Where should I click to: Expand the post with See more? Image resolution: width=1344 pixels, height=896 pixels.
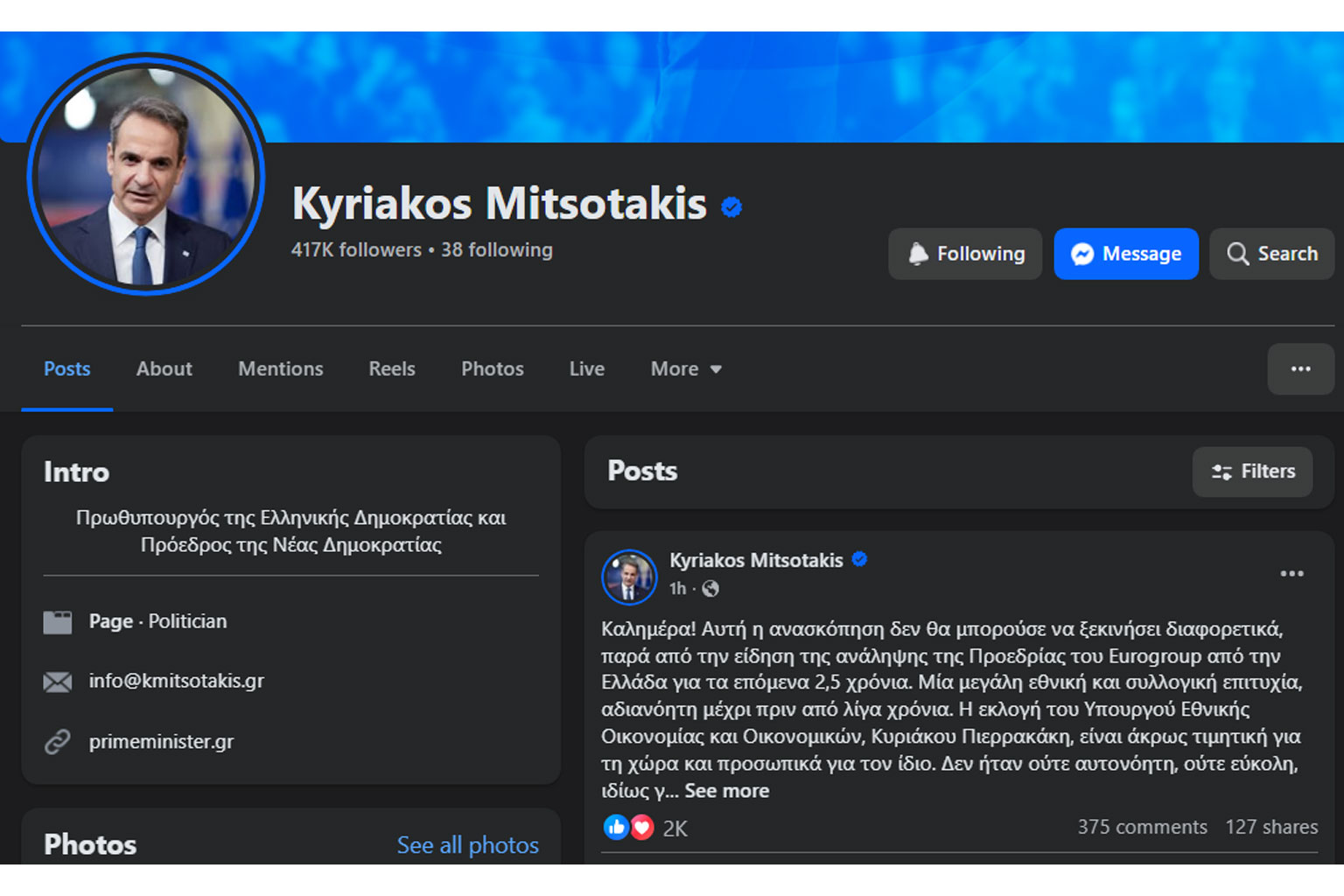tap(726, 791)
